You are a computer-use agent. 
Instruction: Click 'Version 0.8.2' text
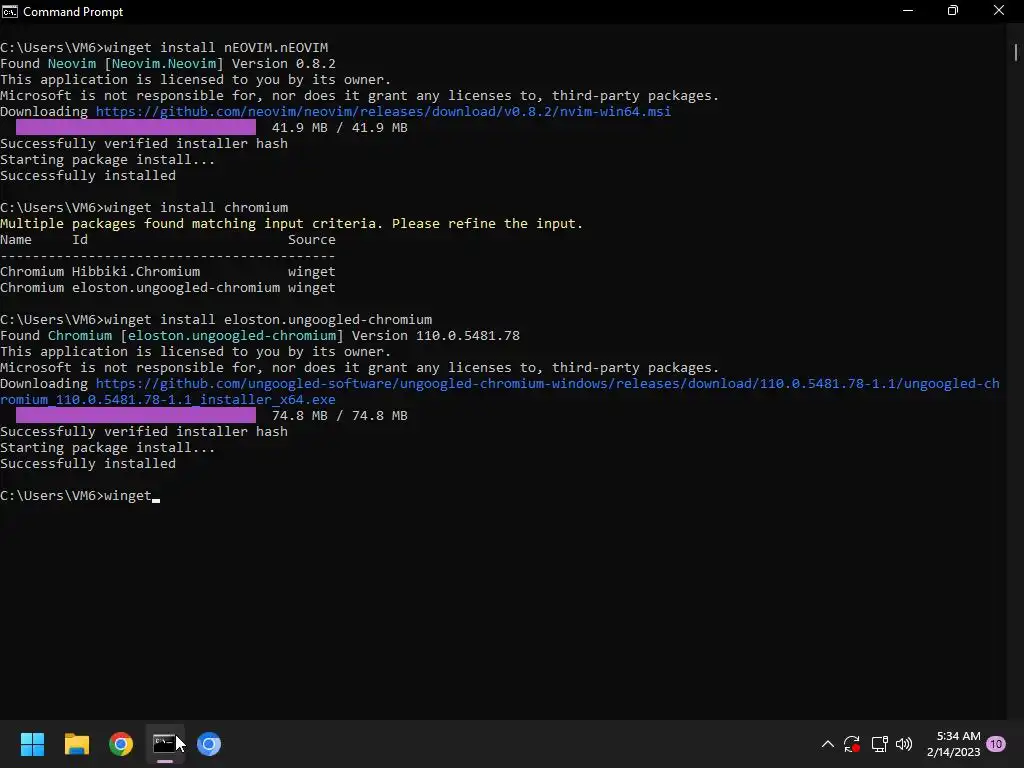284,64
